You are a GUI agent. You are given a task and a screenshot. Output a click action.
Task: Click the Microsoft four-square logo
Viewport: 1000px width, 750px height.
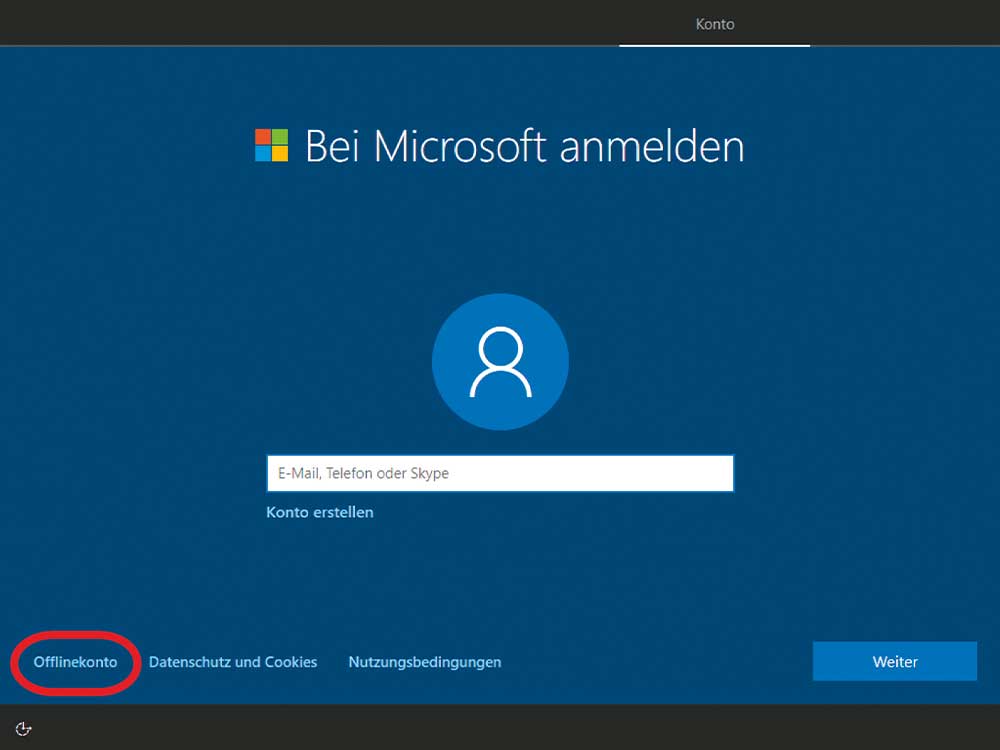coord(271,145)
